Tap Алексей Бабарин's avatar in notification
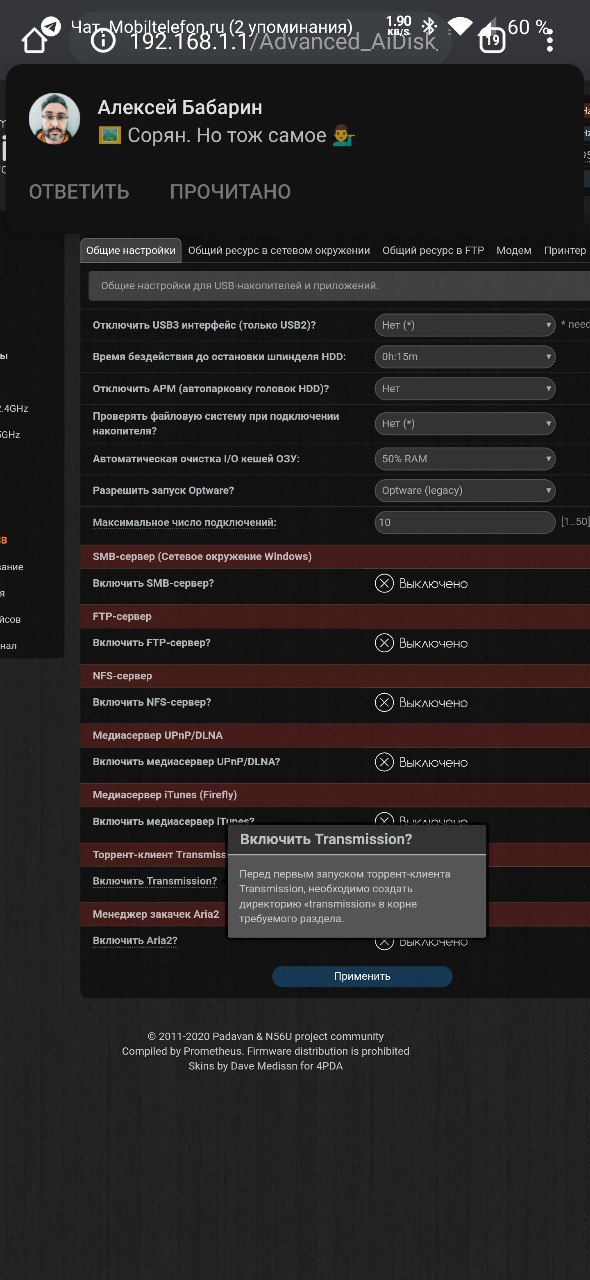Image resolution: width=590 pixels, height=1280 pixels. coord(54,119)
